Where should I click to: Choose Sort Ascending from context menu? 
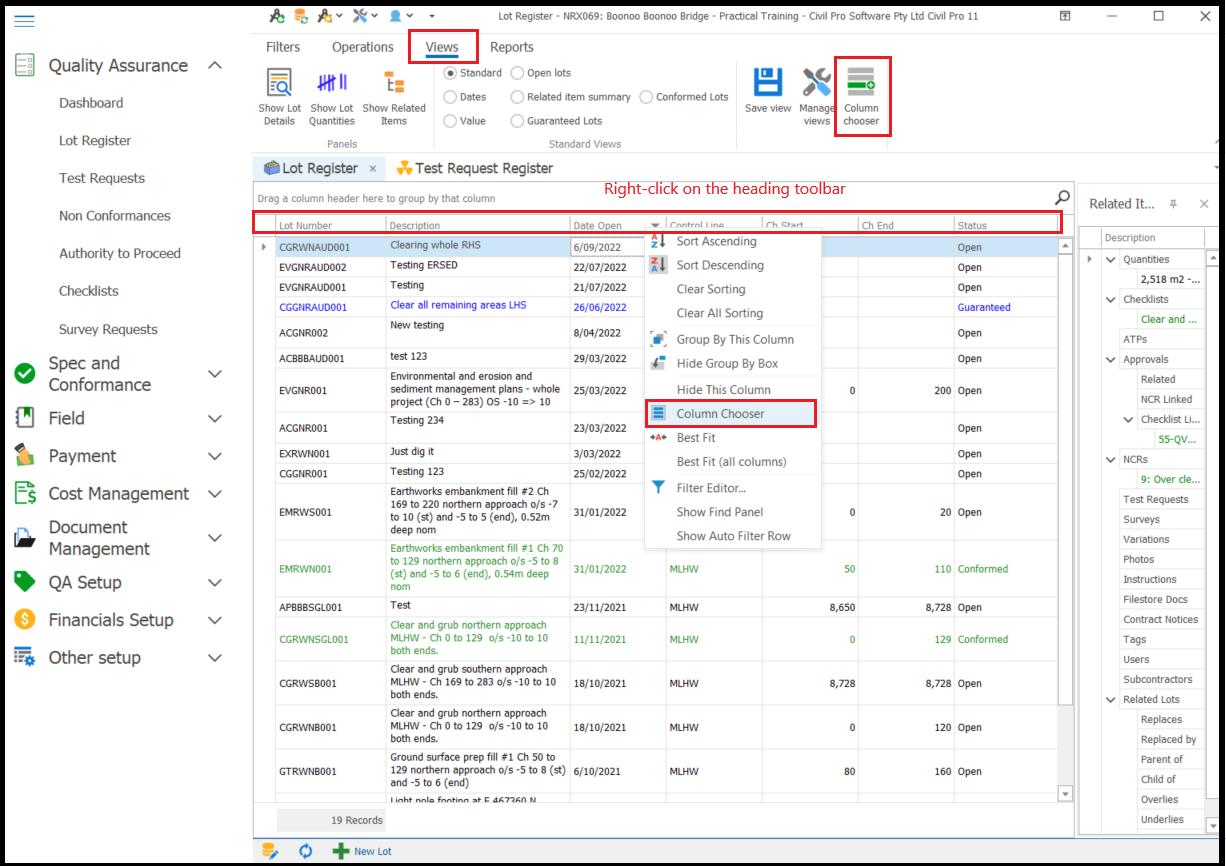[733, 241]
